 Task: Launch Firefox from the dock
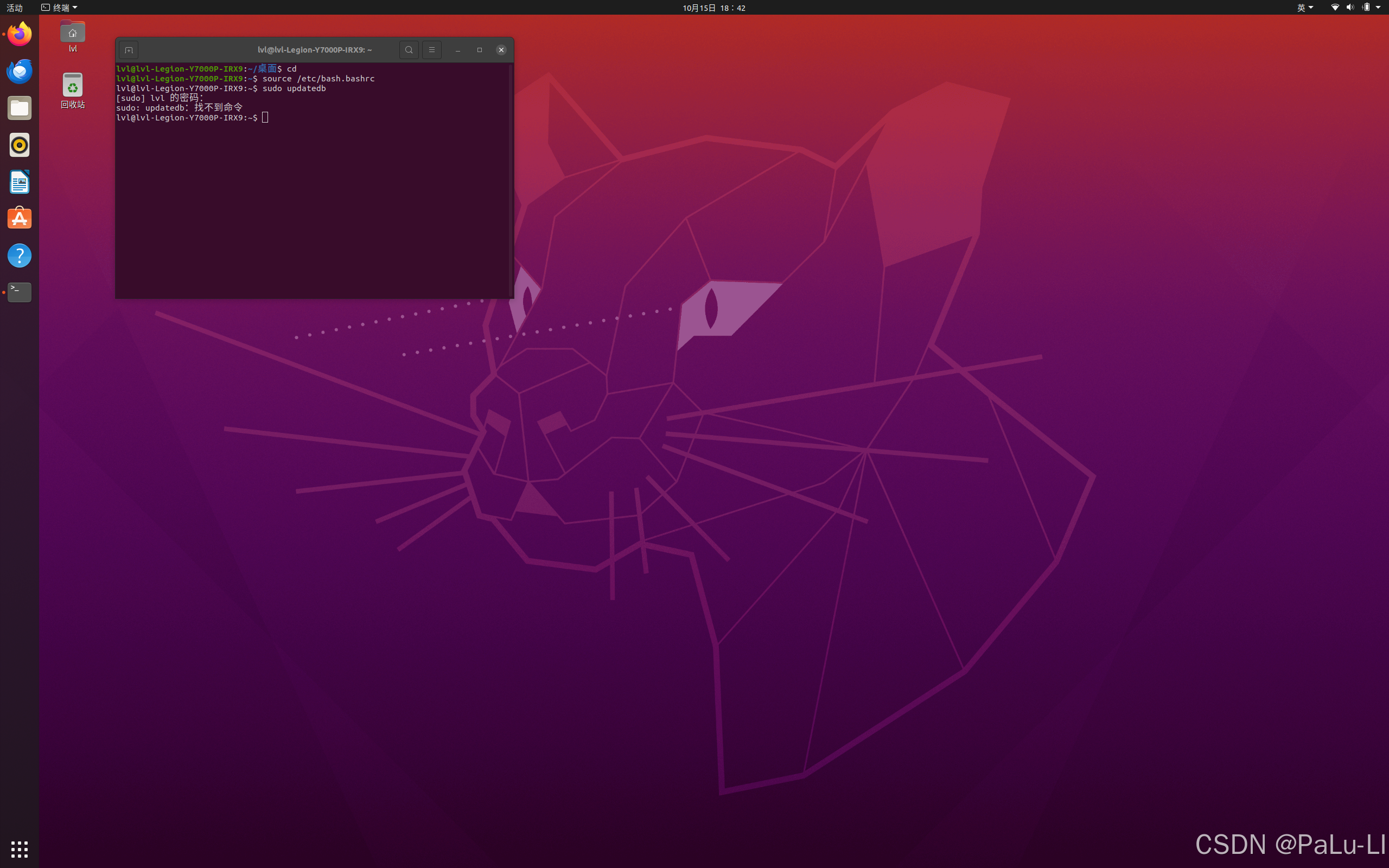click(x=20, y=34)
